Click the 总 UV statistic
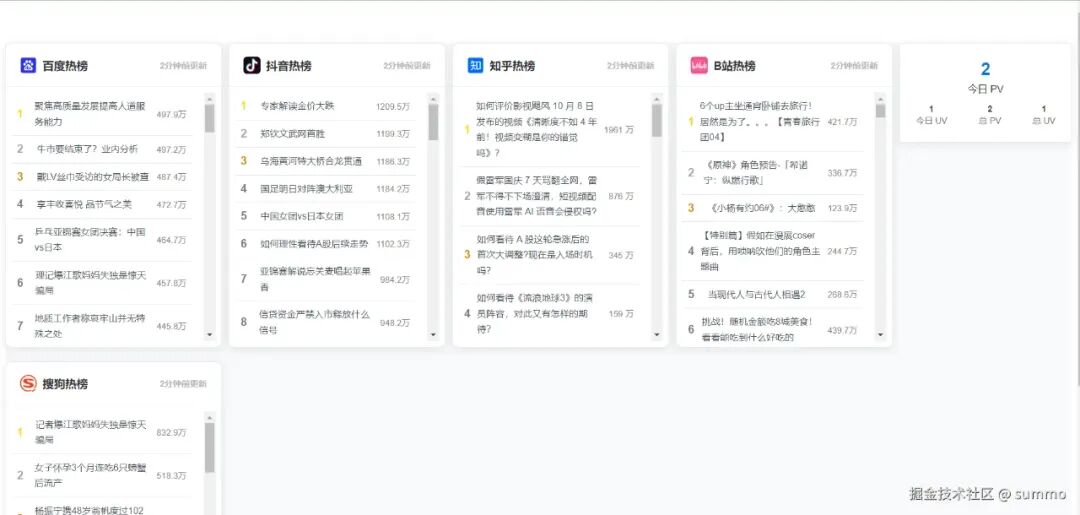Screen dimensions: 1080x515 pyautogui.click(x=1043, y=115)
